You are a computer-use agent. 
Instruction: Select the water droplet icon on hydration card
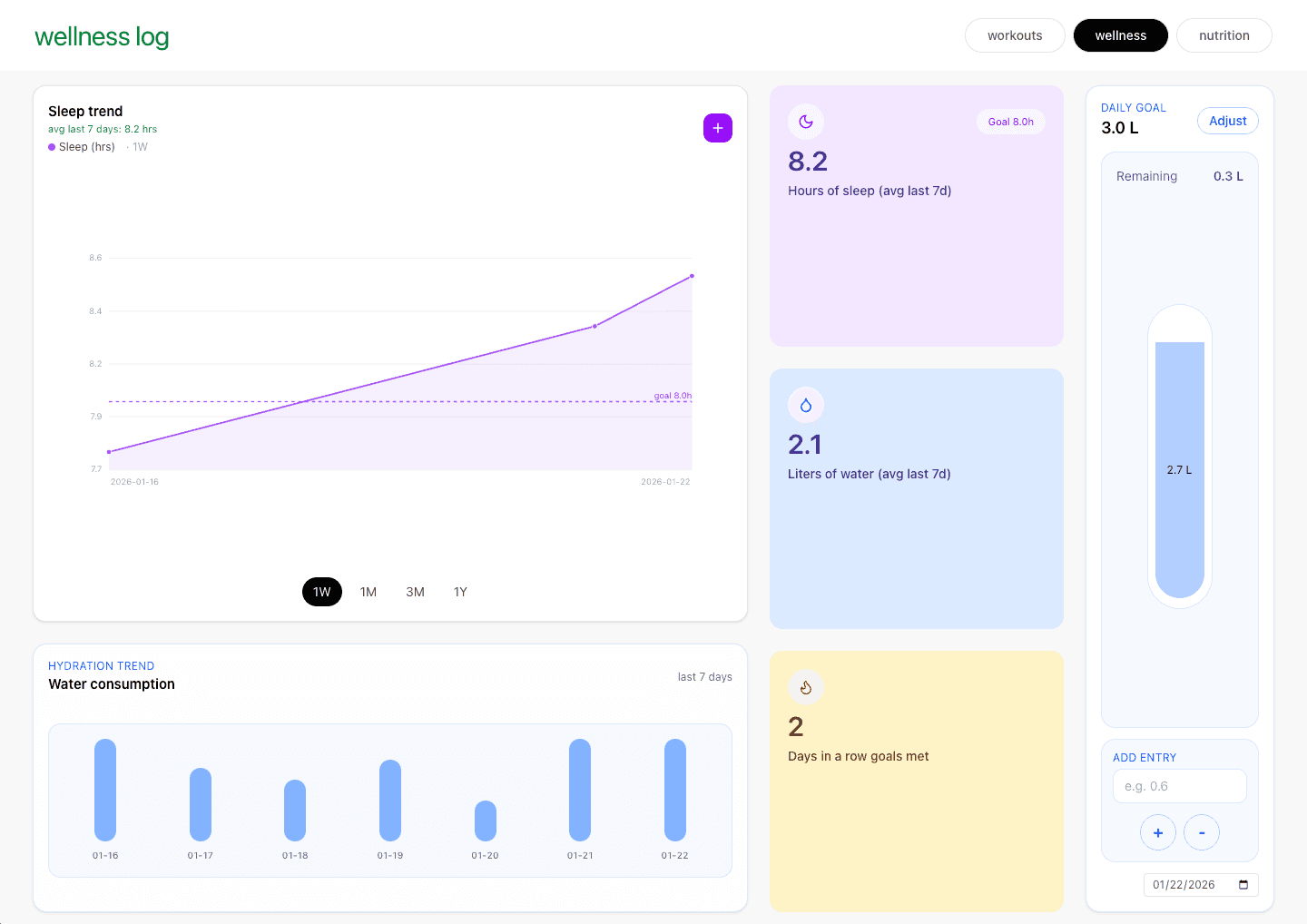click(x=805, y=405)
